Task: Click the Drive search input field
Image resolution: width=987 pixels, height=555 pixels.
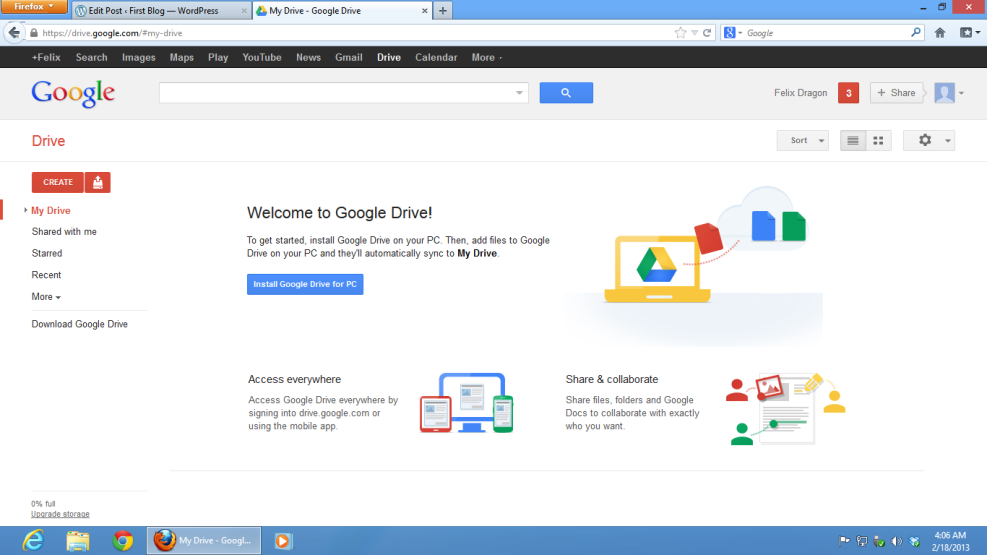Action: point(335,93)
